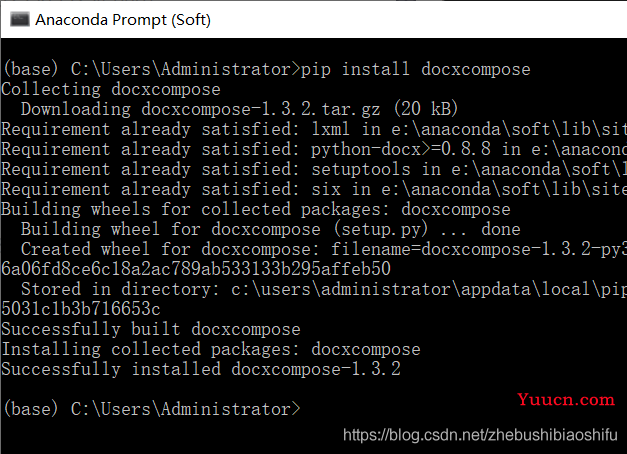
Task: Click the pip install docxcompose command line
Action: click(266, 69)
